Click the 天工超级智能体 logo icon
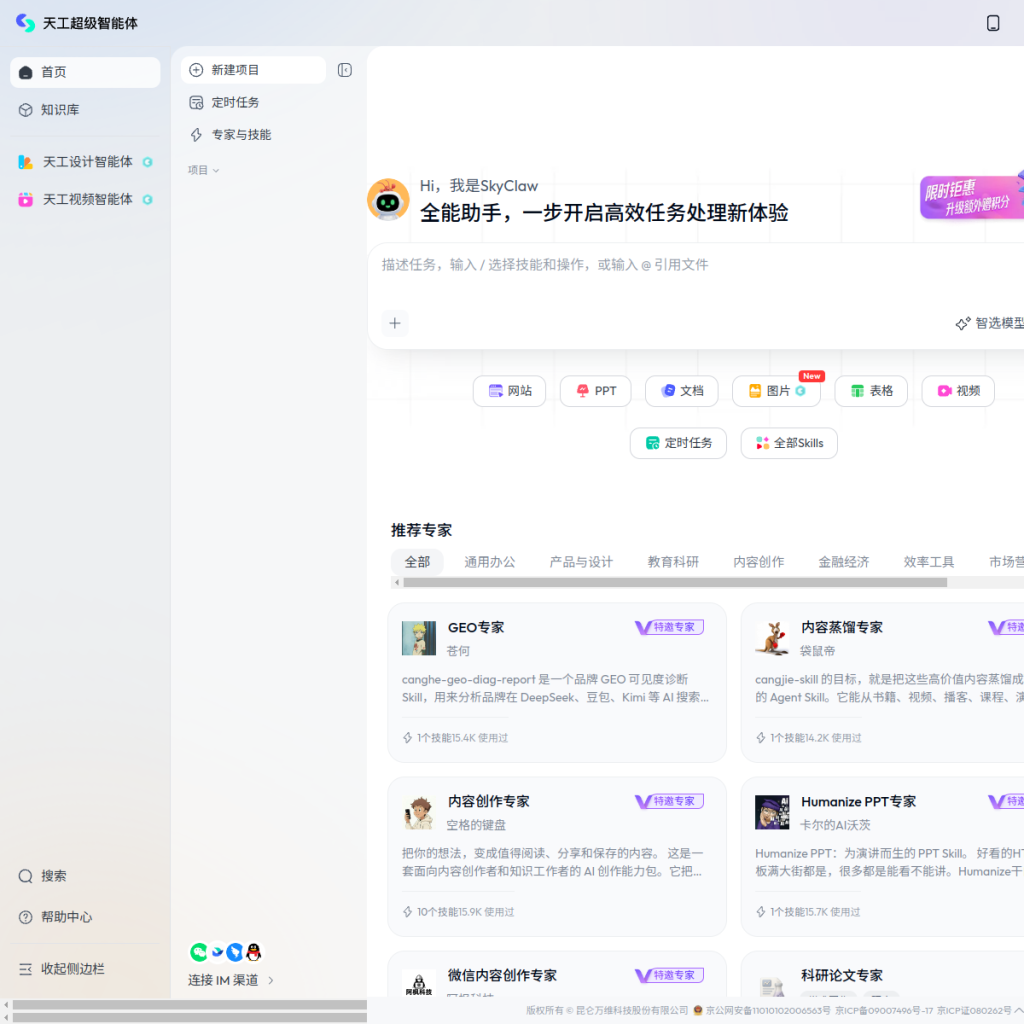Viewport: 1024px width, 1024px height. pyautogui.click(x=25, y=23)
